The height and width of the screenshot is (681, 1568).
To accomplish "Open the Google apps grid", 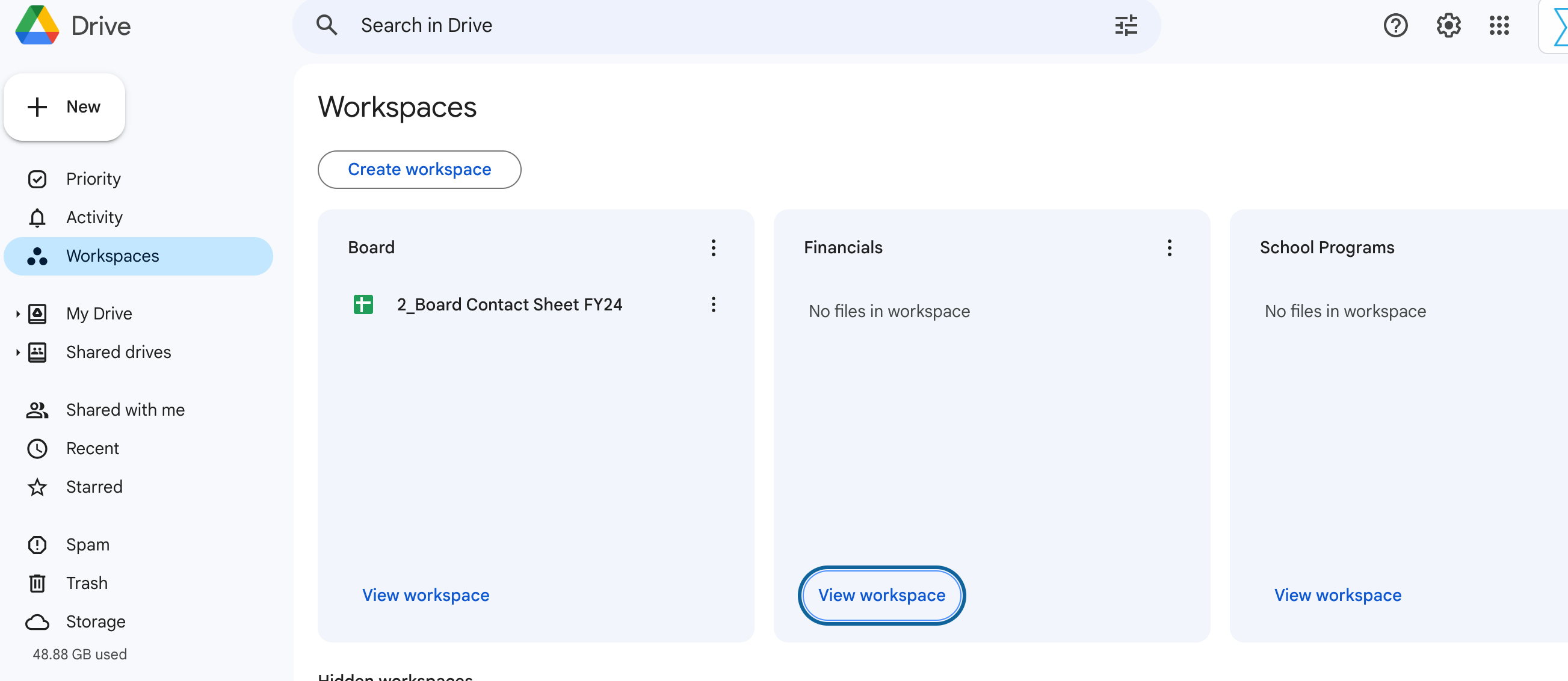I will coord(1499,25).
